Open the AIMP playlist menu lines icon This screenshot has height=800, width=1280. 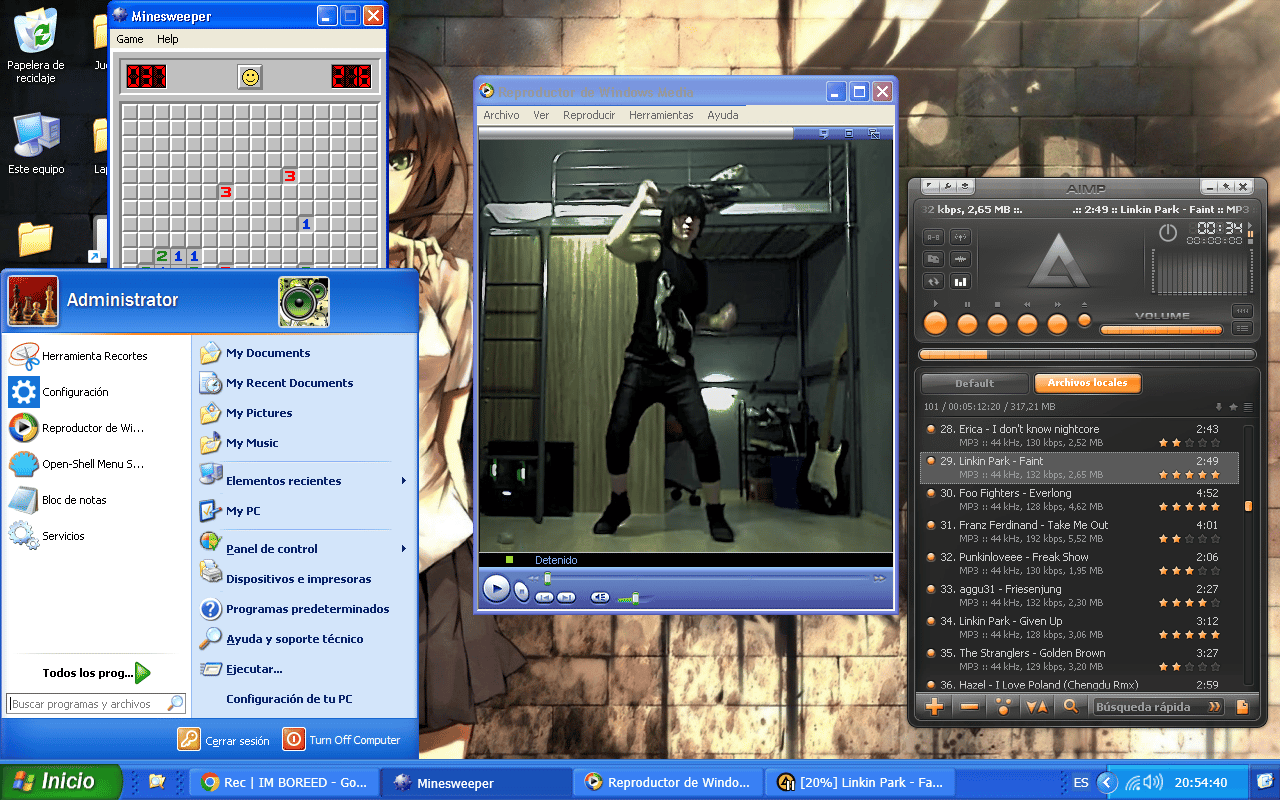click(1248, 407)
